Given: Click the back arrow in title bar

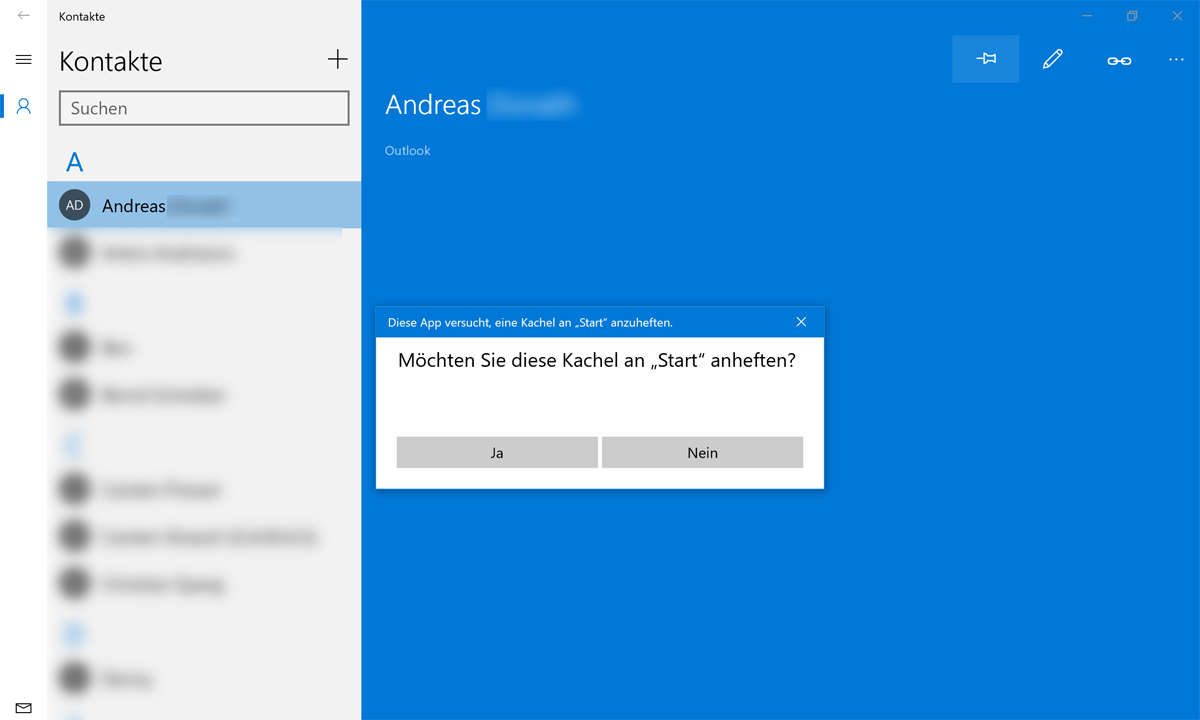Looking at the screenshot, I should (x=23, y=16).
